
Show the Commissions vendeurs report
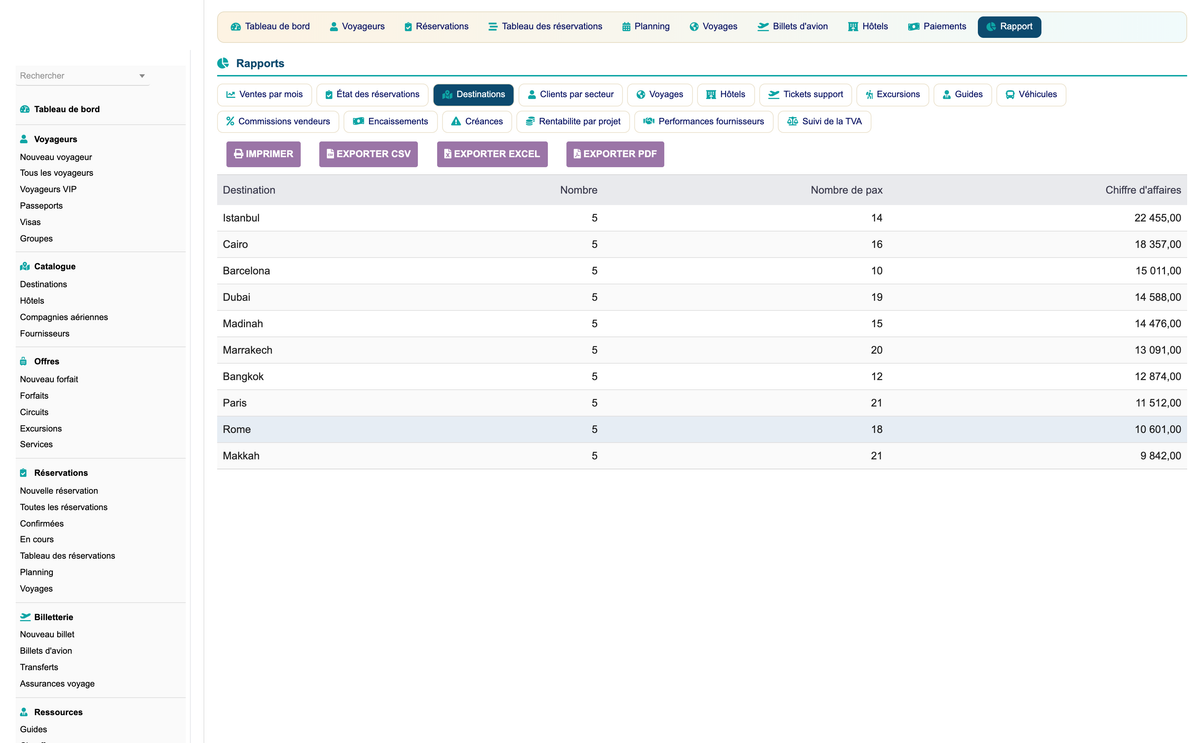click(x=278, y=122)
